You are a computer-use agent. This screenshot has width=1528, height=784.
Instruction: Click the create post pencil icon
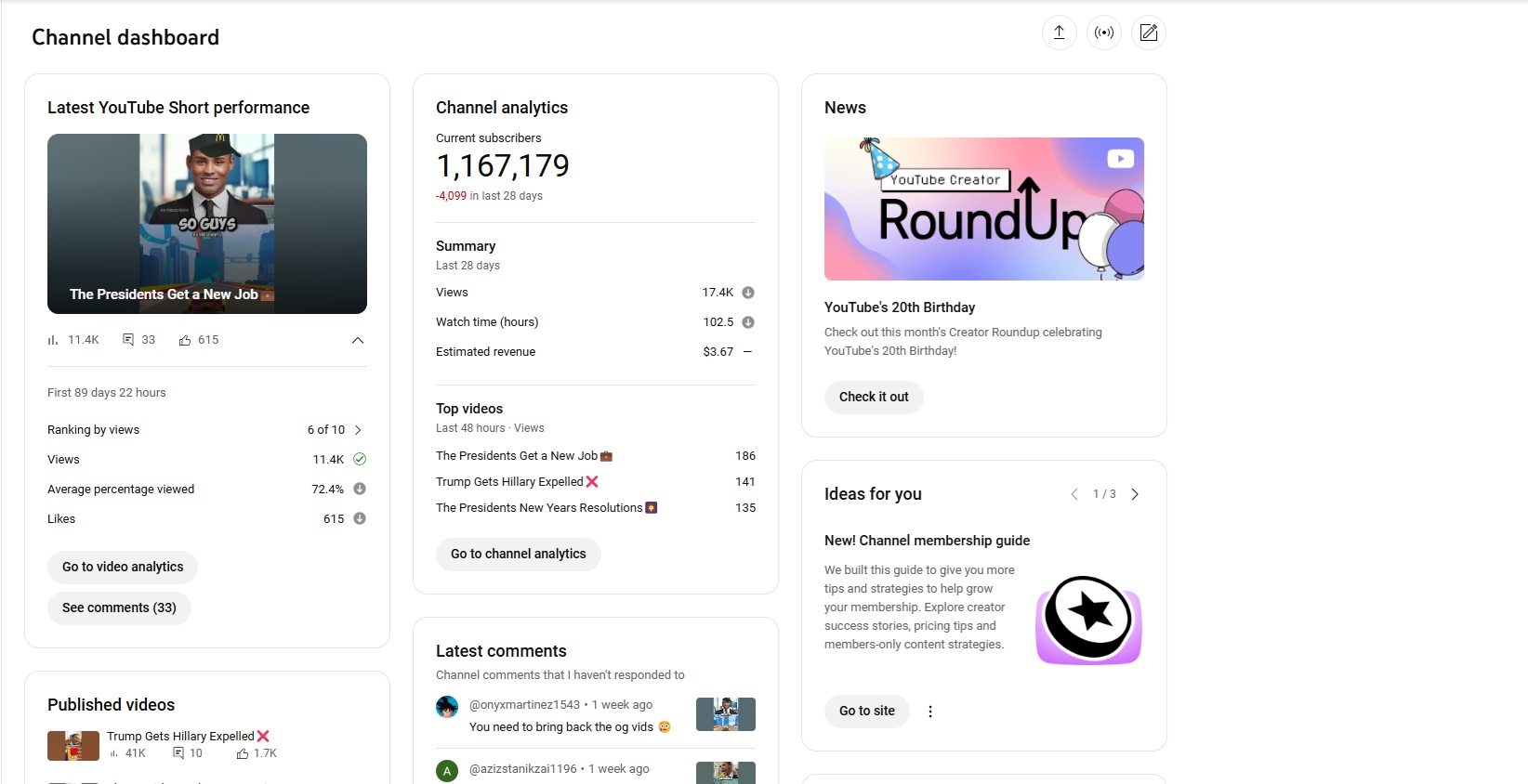[1149, 33]
